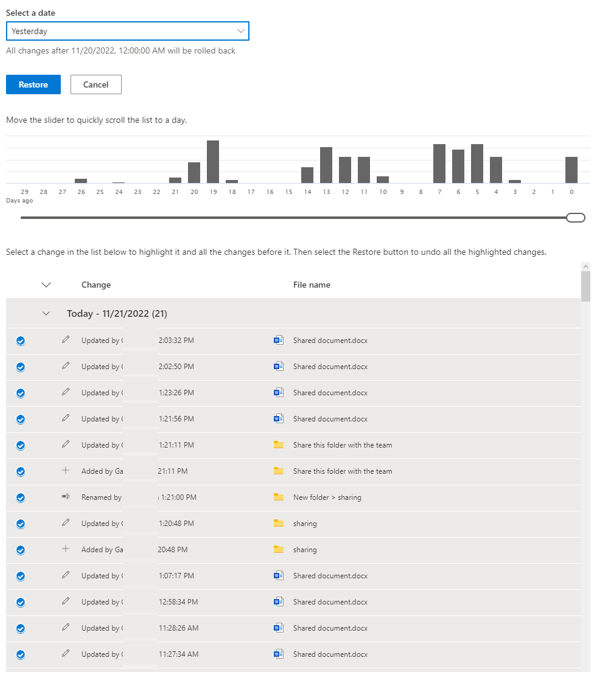The image size is (592, 688).
Task: Click the pencil icon for 12:58:34 PM update
Action: point(65,601)
